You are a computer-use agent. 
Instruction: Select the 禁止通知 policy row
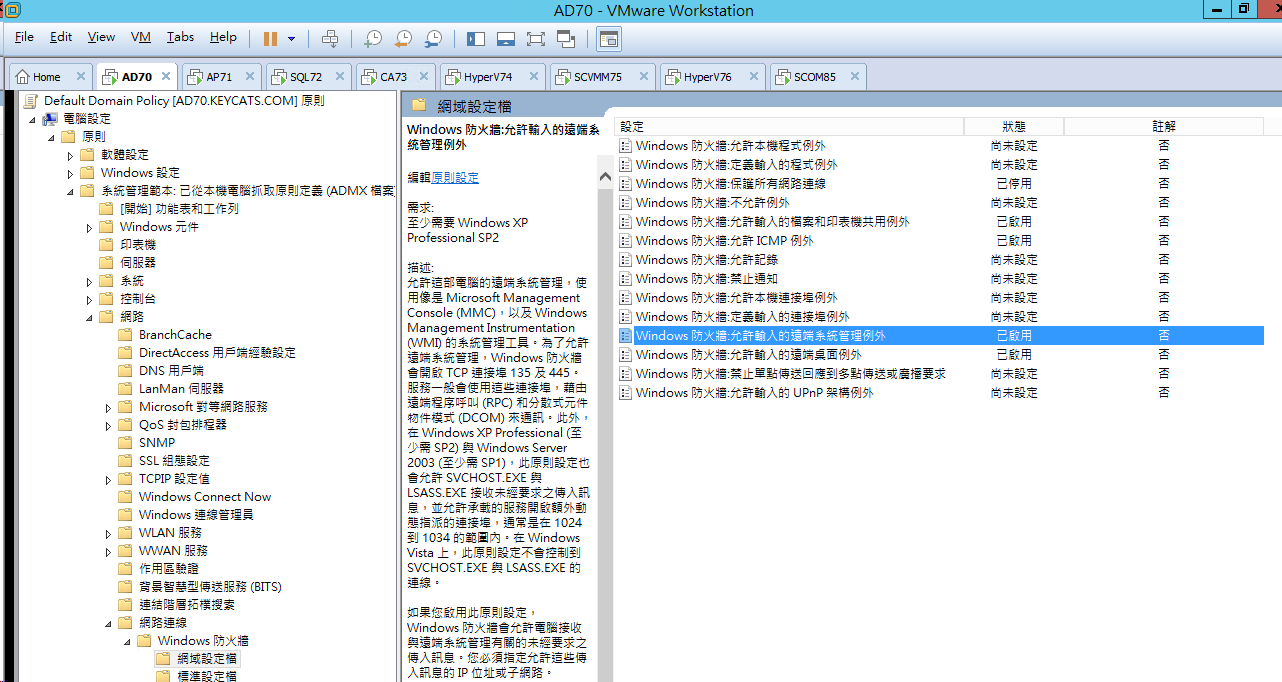(x=940, y=279)
